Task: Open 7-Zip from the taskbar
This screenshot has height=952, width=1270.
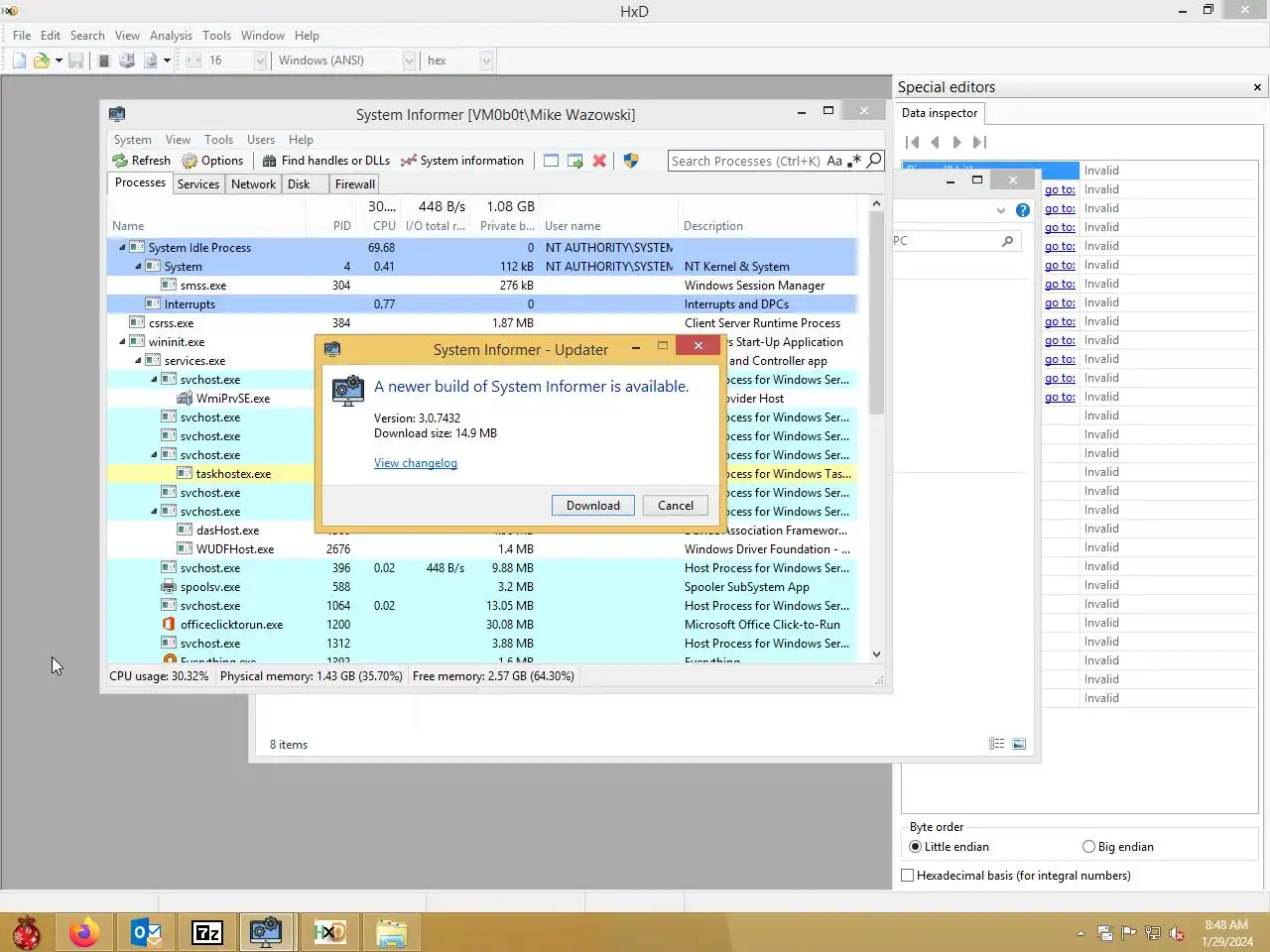Action: point(207,932)
